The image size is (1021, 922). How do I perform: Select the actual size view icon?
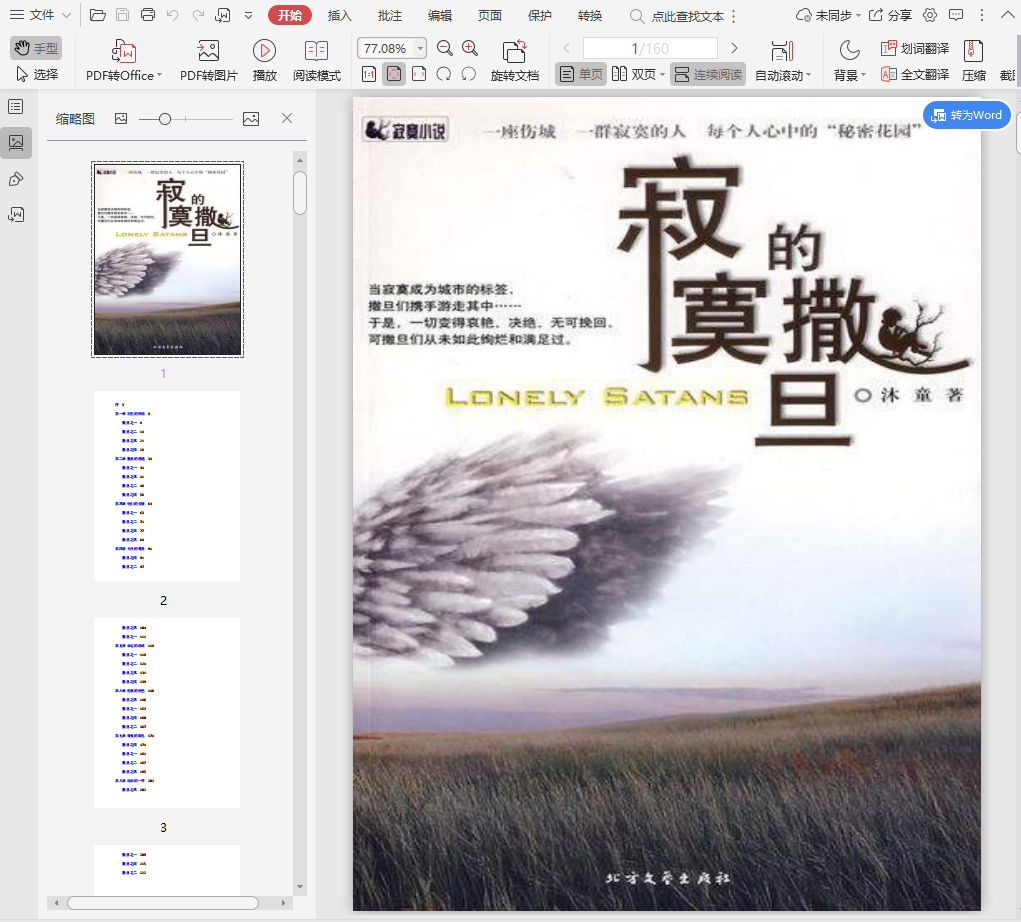tap(369, 74)
